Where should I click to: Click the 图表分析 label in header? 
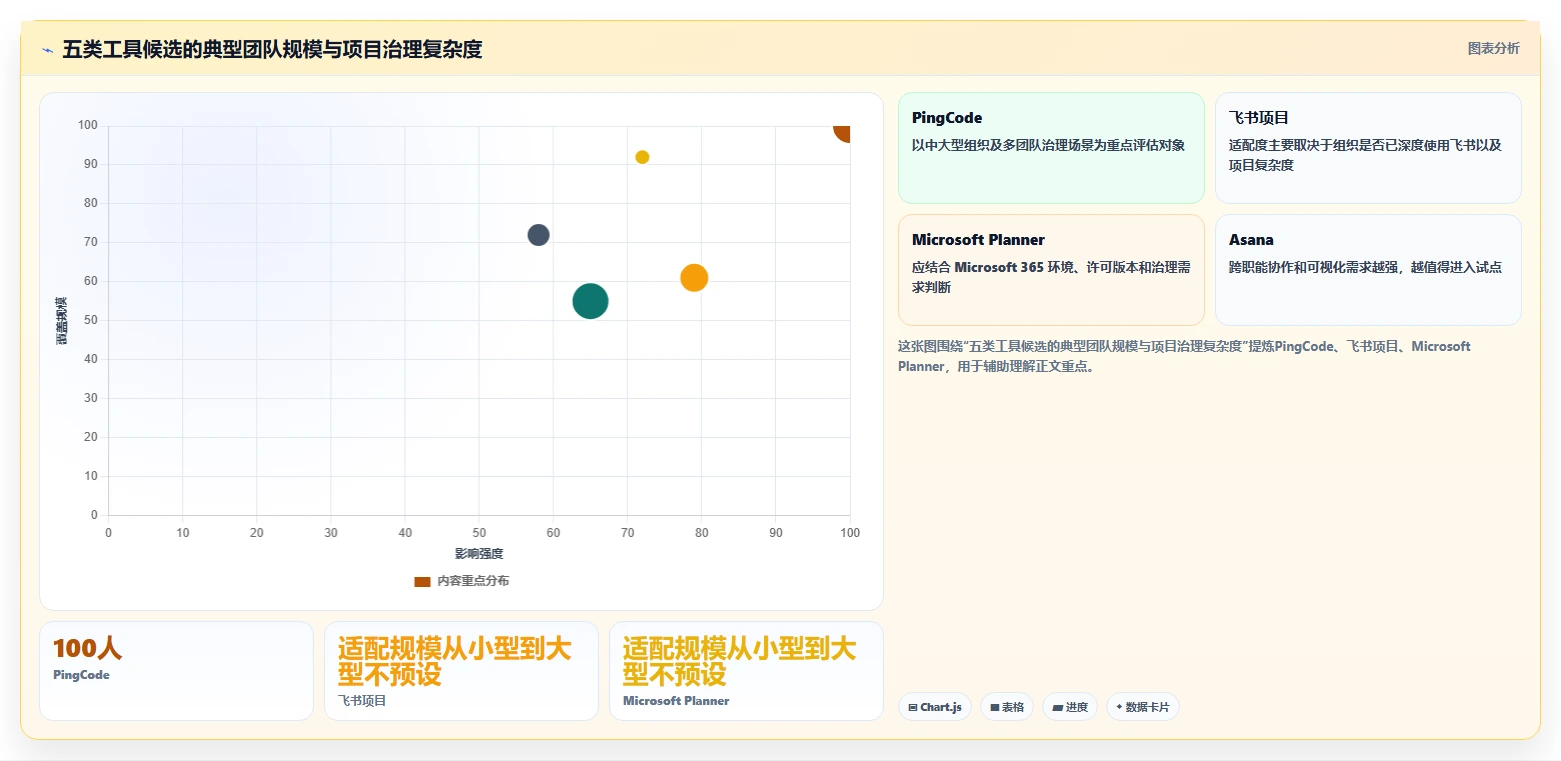1493,48
